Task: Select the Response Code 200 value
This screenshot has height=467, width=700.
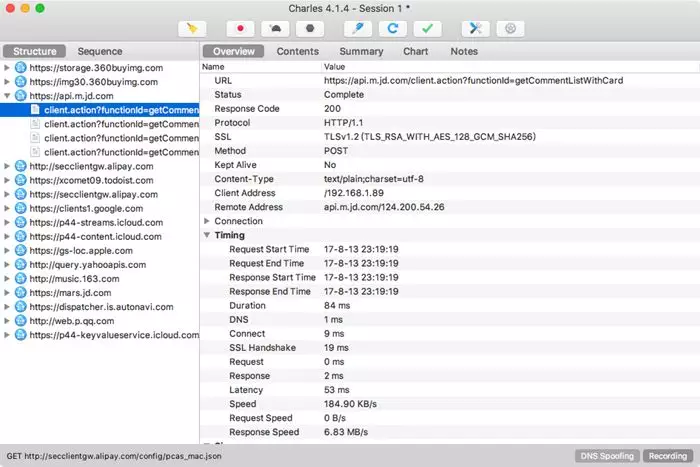Action: pos(332,108)
